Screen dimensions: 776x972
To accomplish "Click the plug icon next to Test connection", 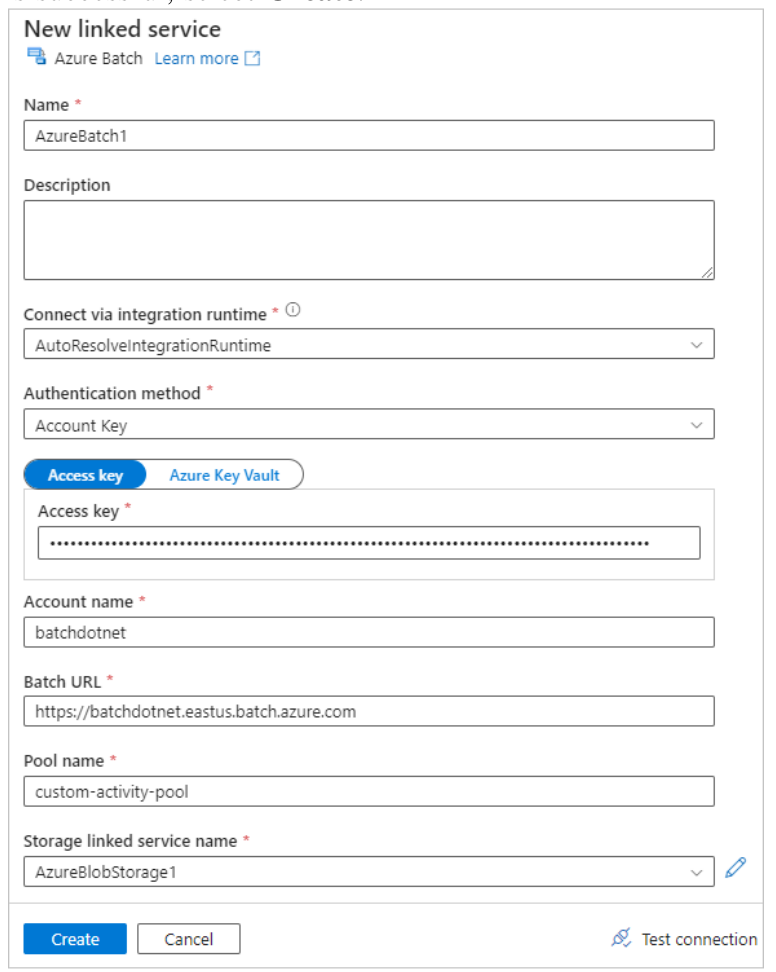I will pyautogui.click(x=623, y=939).
